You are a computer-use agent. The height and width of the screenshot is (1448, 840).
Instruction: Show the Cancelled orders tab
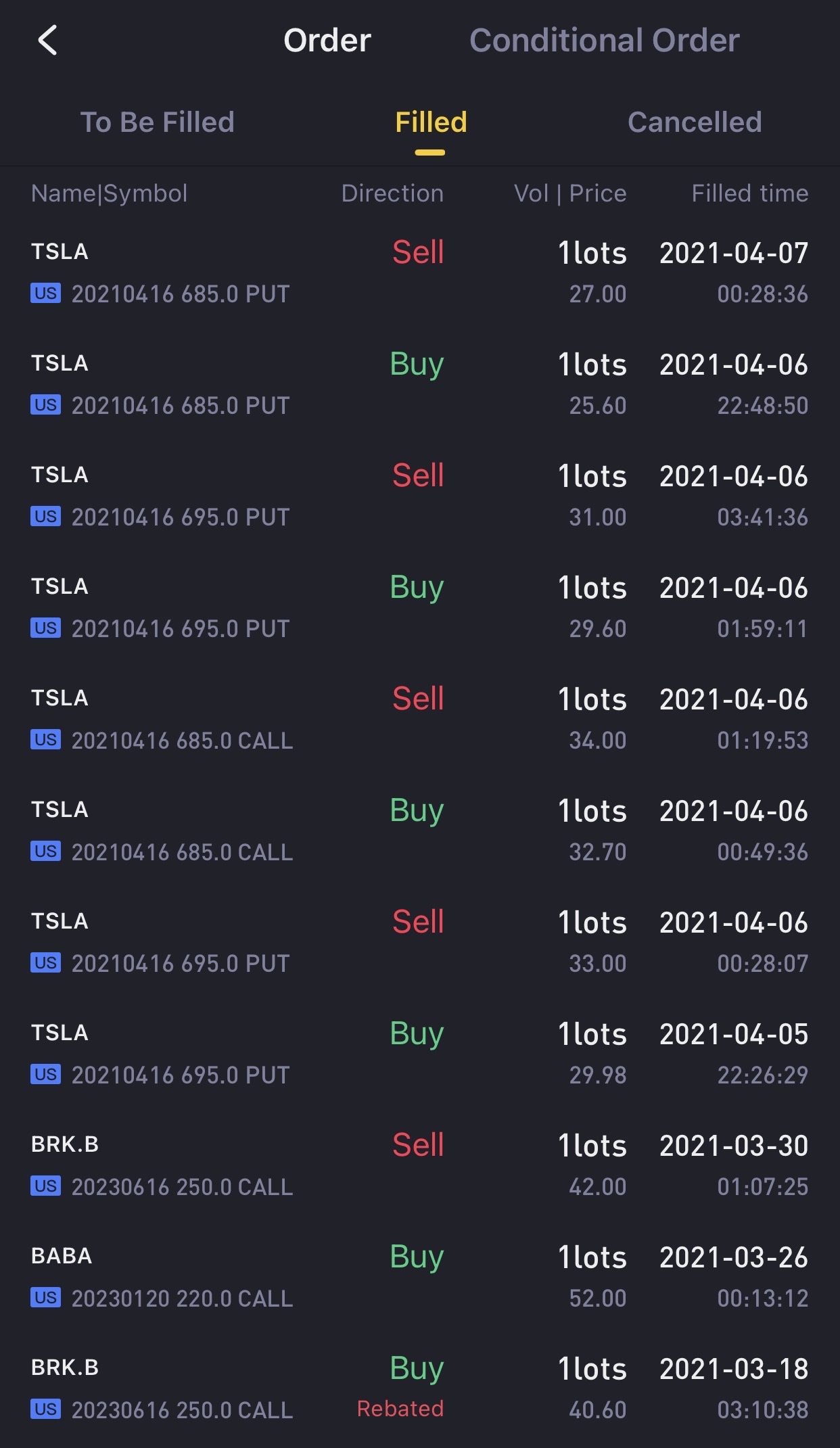[x=695, y=122]
